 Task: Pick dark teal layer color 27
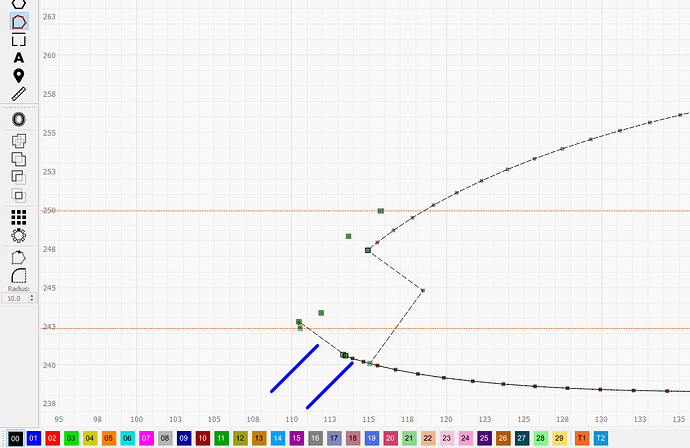(522, 438)
